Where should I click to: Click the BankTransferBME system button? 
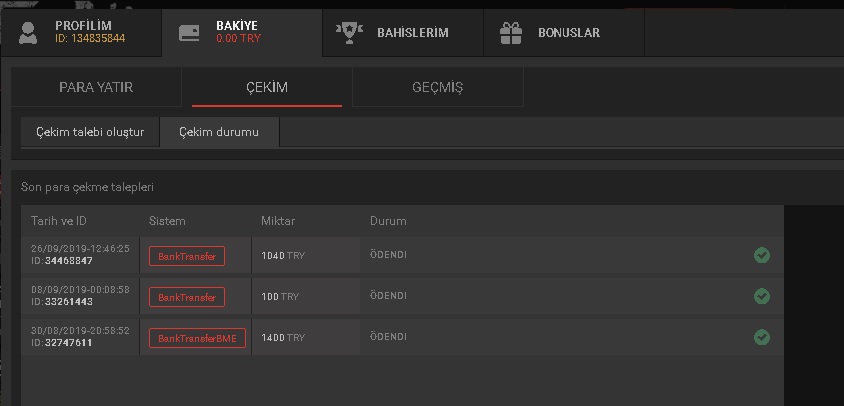[197, 338]
